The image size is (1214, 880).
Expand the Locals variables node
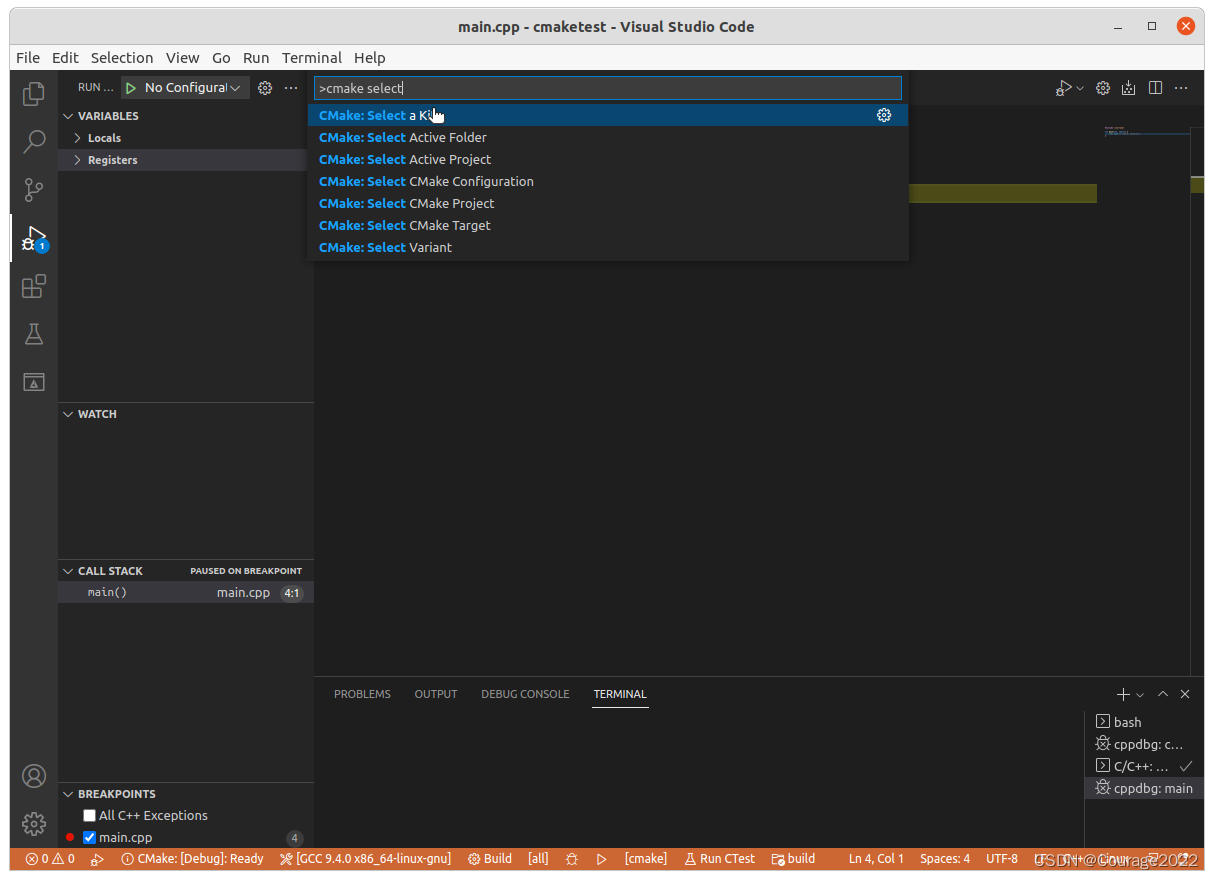coord(186,138)
